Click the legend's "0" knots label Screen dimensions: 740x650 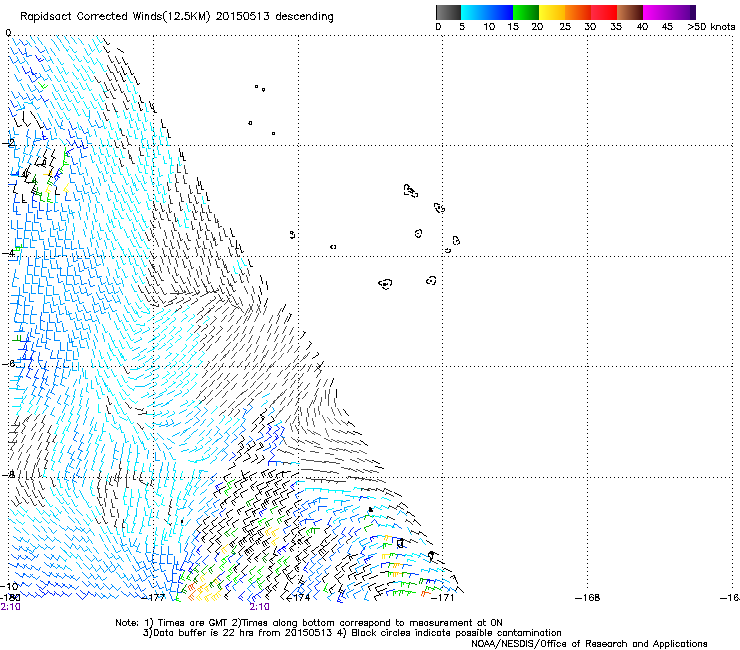[x=438, y=27]
